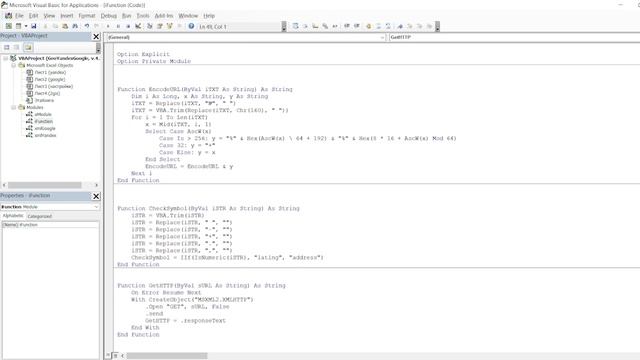Click the (Name) iFunction property field
This screenshot has height=360, width=640.
[50, 224]
